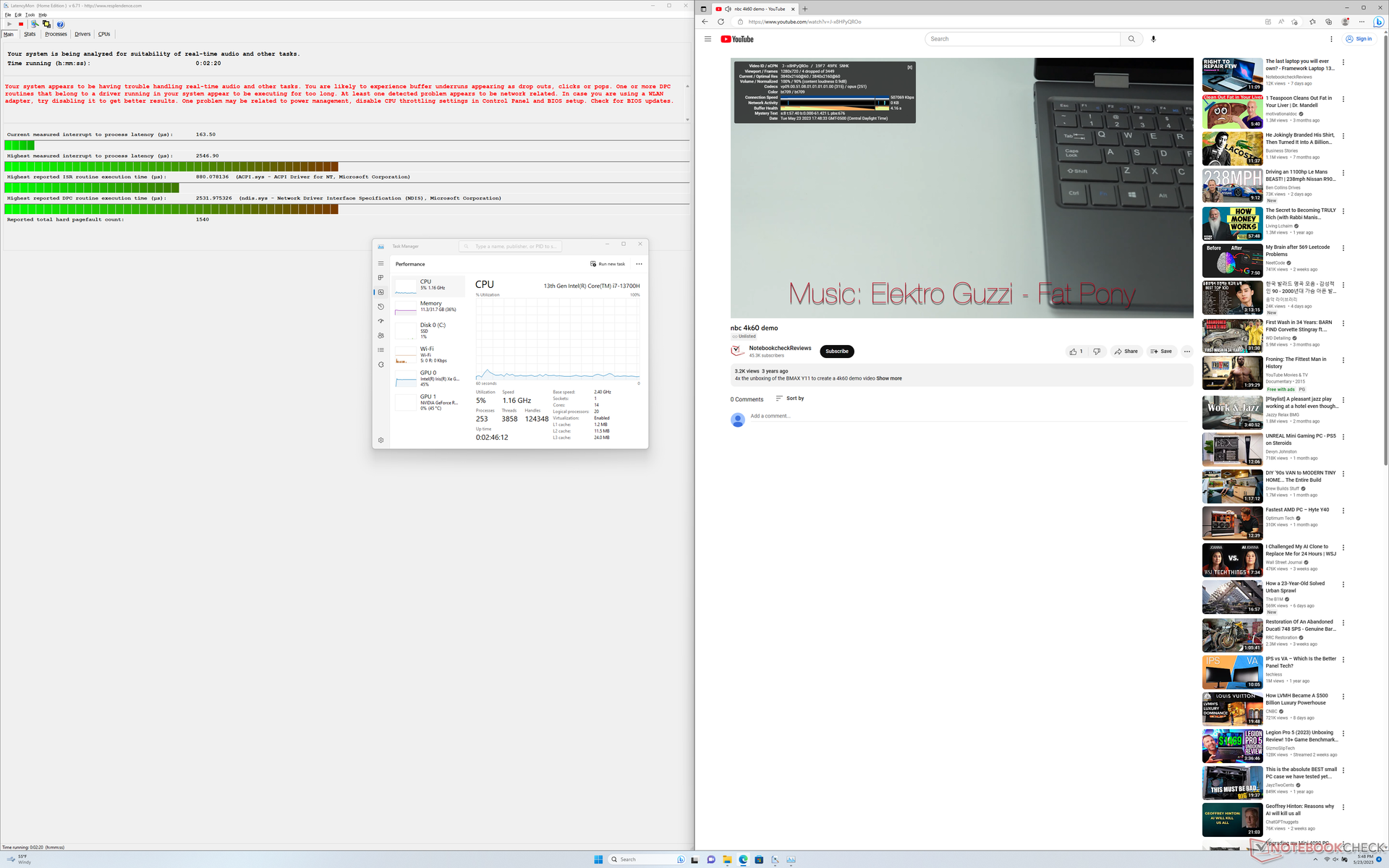Dislike the nbc 4k60 demo video

click(1097, 352)
